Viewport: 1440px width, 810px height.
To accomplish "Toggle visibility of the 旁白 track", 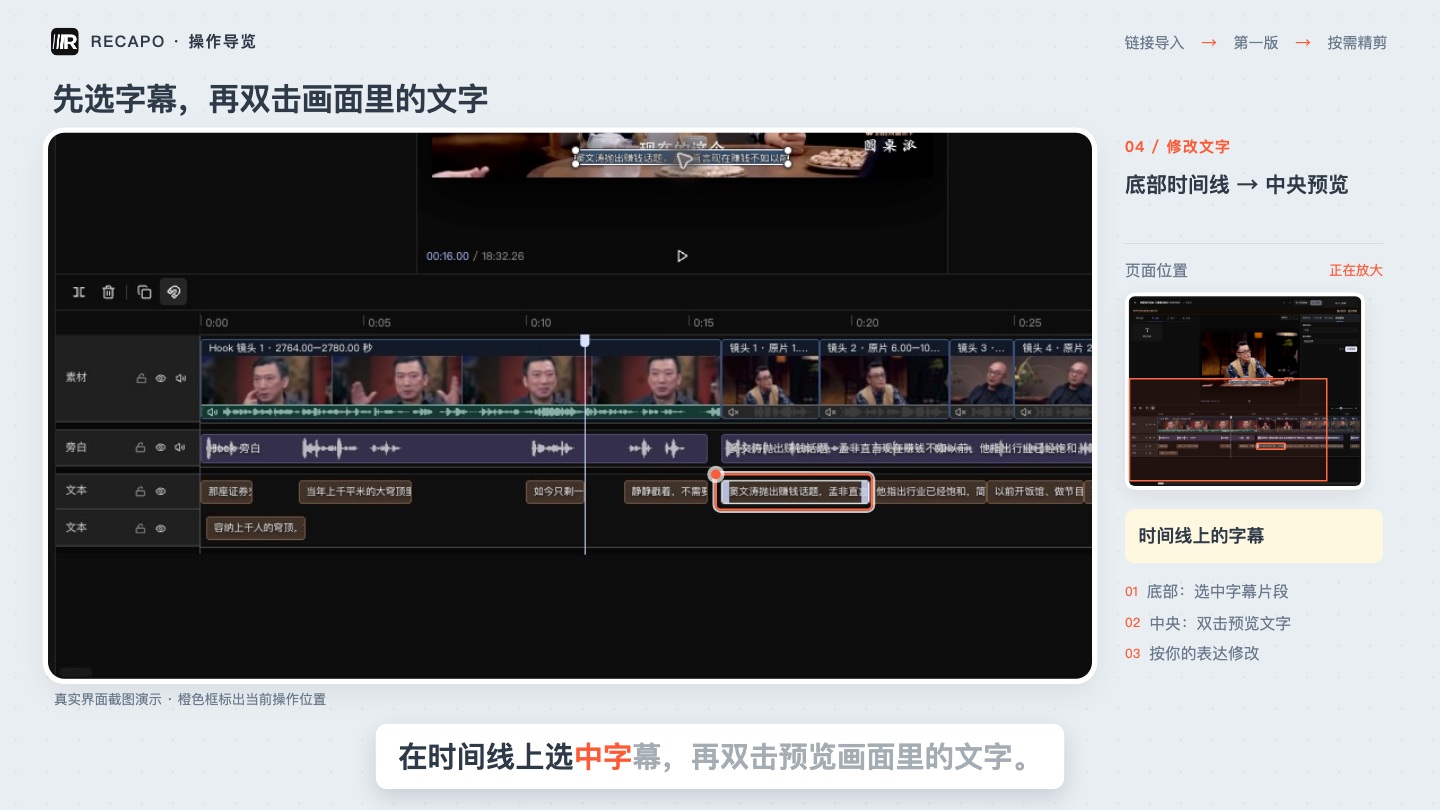I will click(x=160, y=448).
